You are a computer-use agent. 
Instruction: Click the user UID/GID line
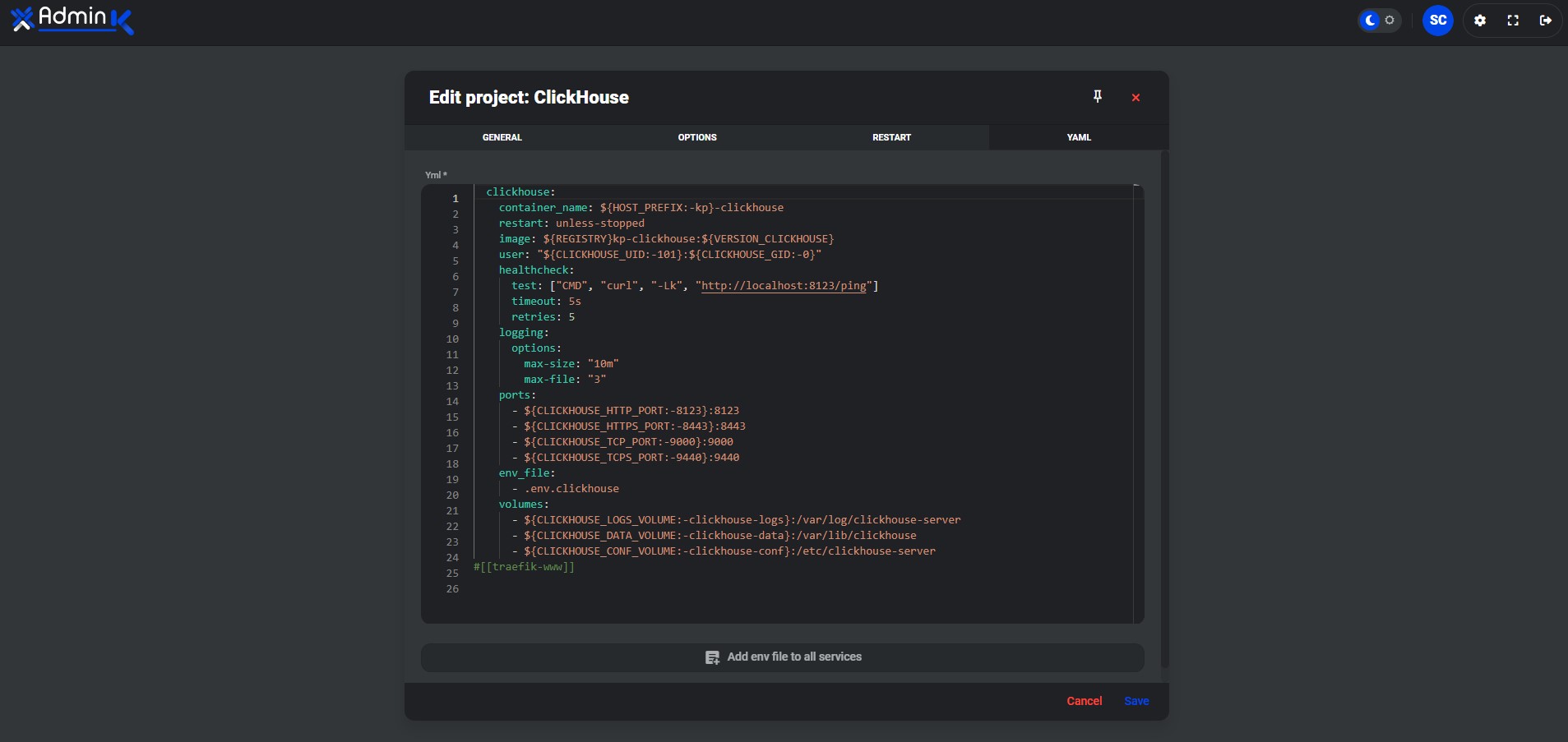pos(660,255)
